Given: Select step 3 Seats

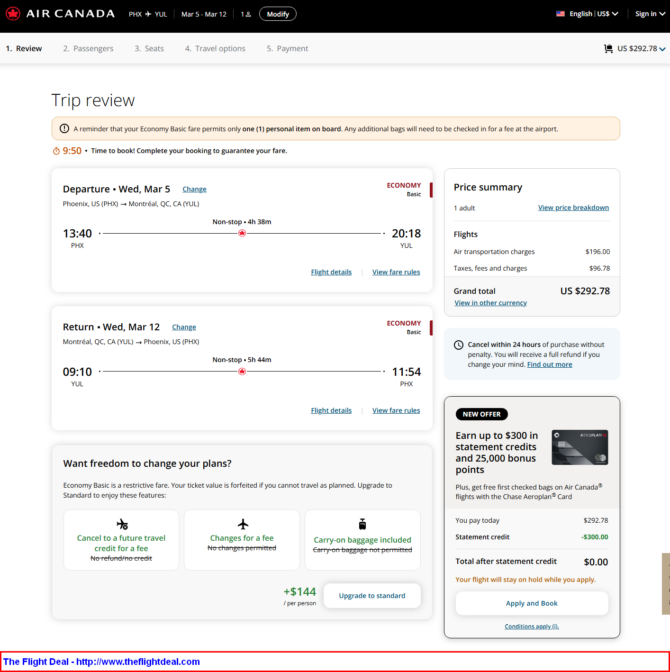Looking at the screenshot, I should [149, 48].
